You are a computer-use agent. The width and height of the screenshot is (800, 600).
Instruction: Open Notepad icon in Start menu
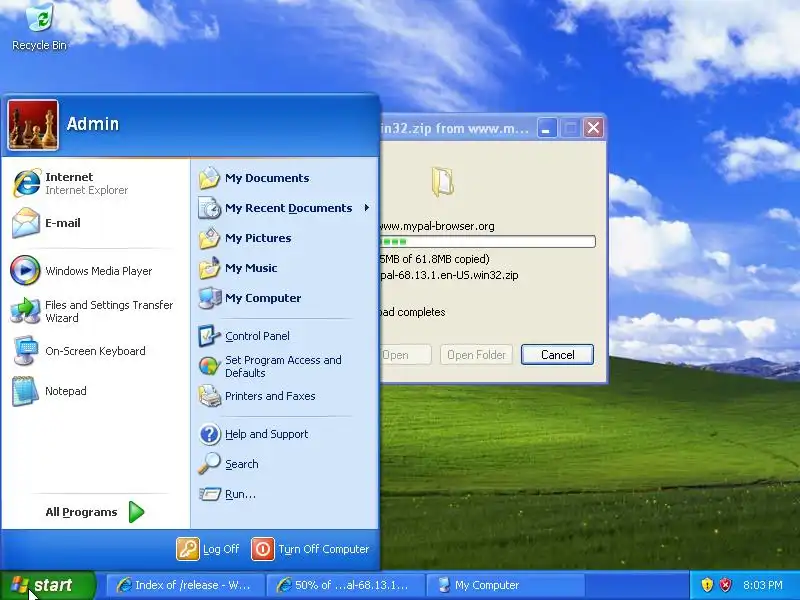point(26,391)
